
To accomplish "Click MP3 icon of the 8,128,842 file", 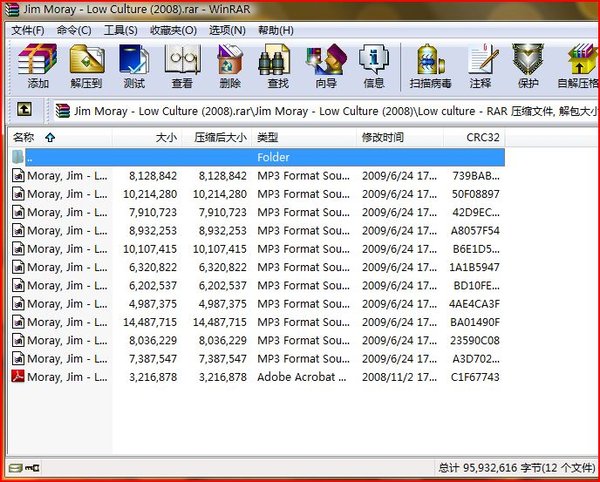I will click(18, 176).
